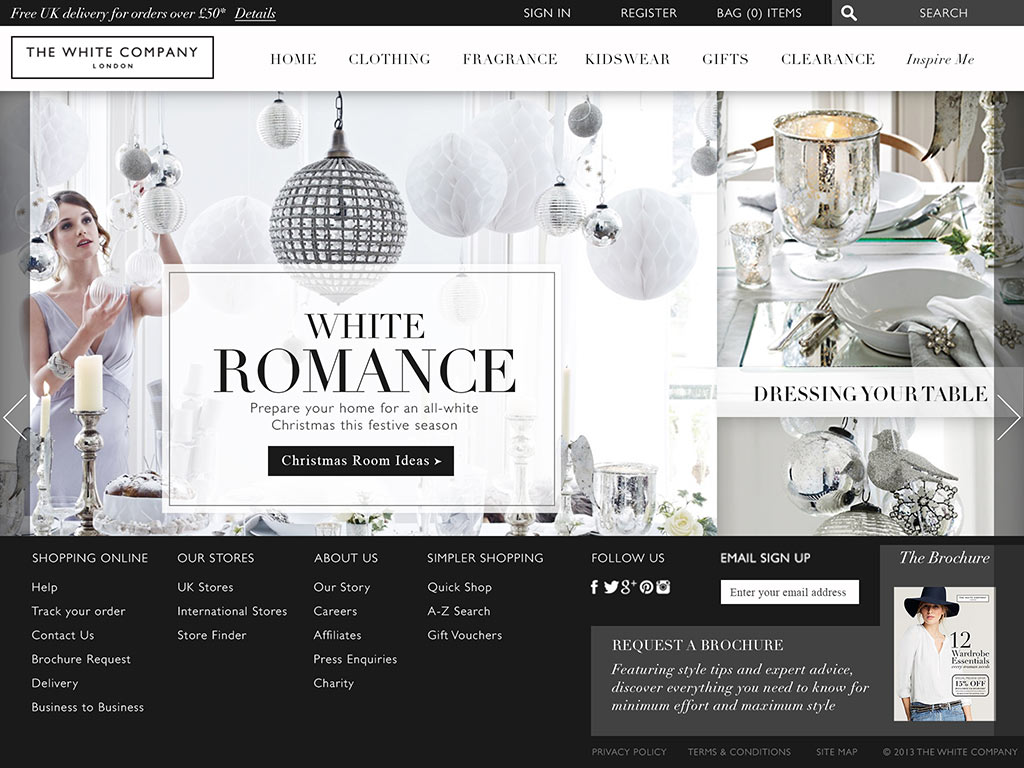Screen dimensions: 1024x768
Task: Advance carousel with right arrow
Action: click(x=1008, y=417)
